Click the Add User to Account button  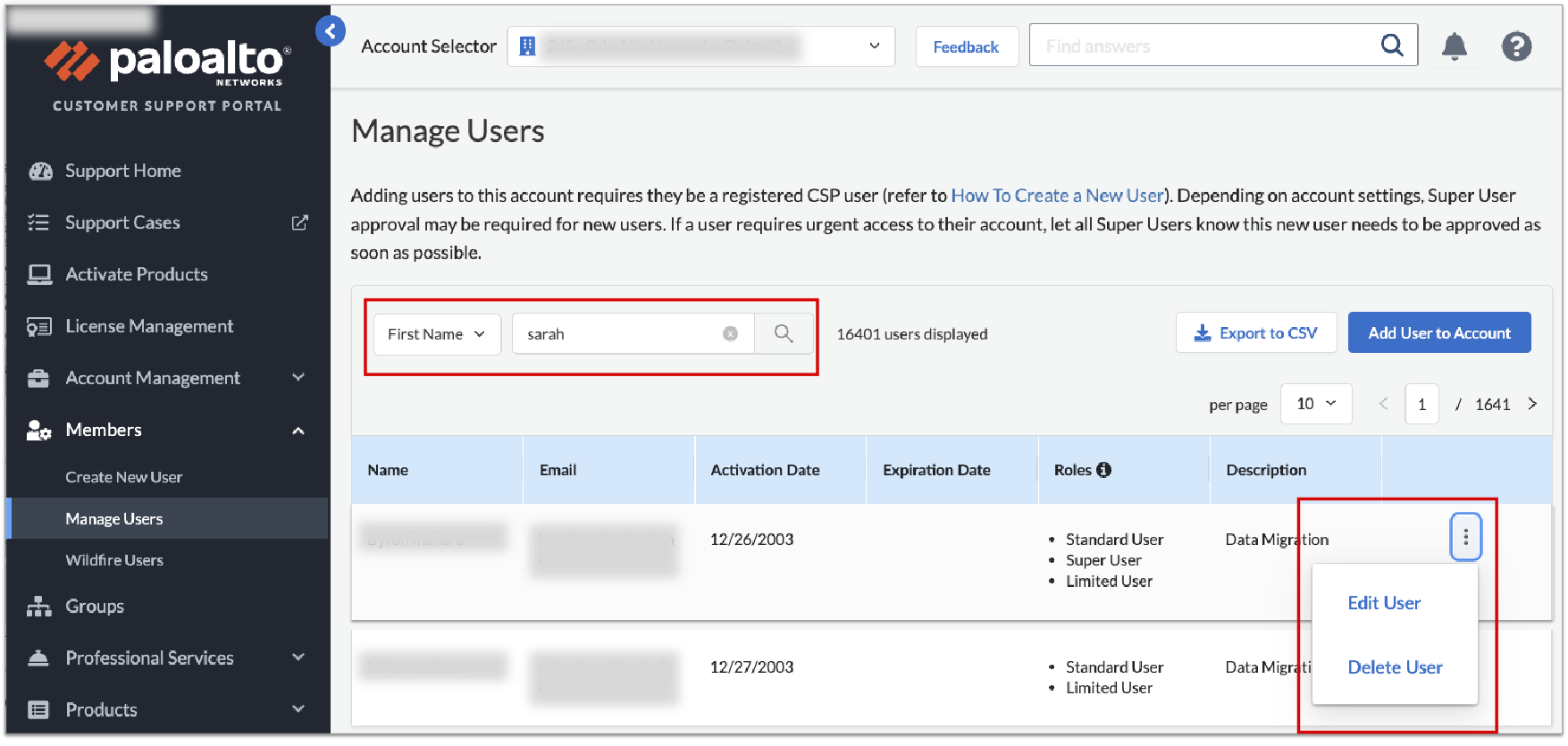[1438, 333]
